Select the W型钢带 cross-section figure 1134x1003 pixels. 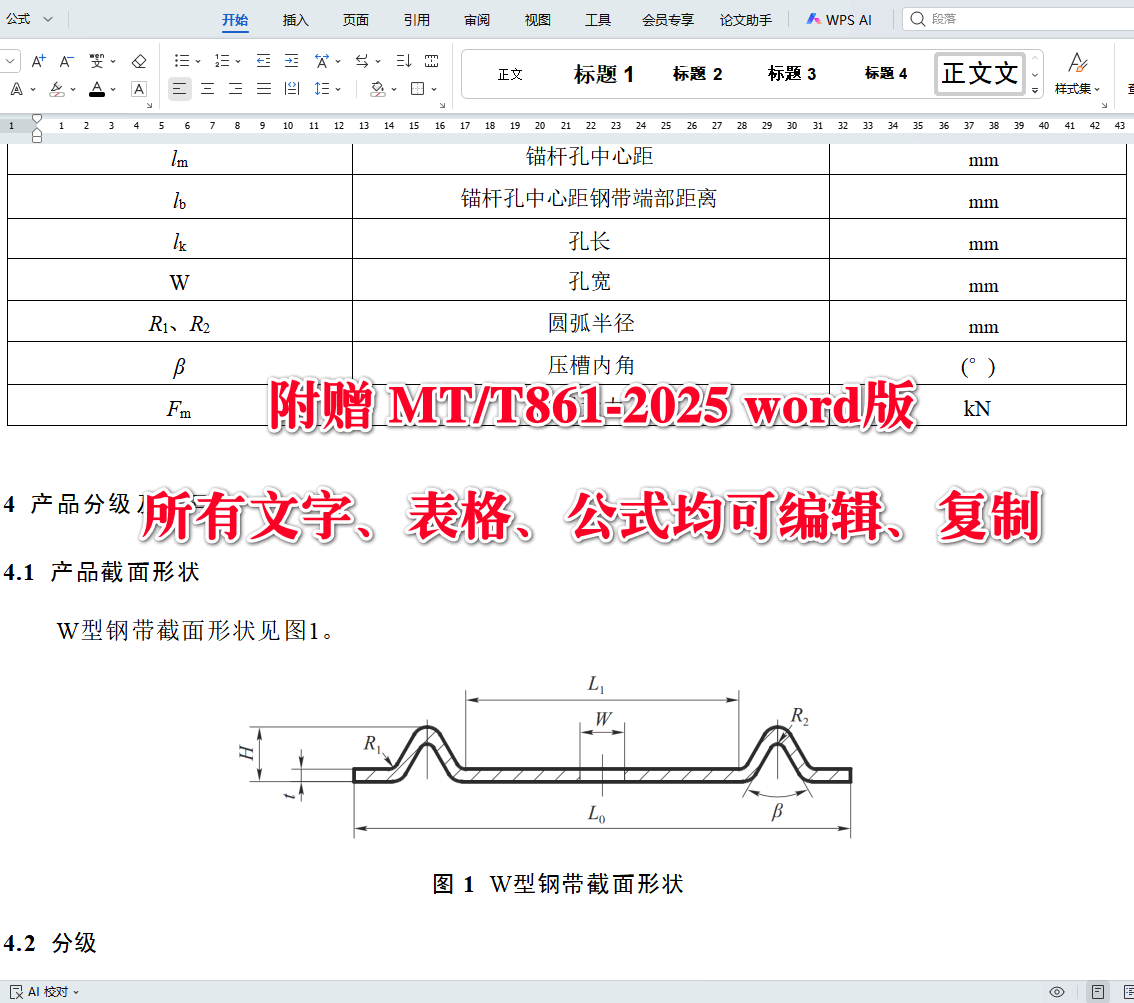tap(545, 756)
